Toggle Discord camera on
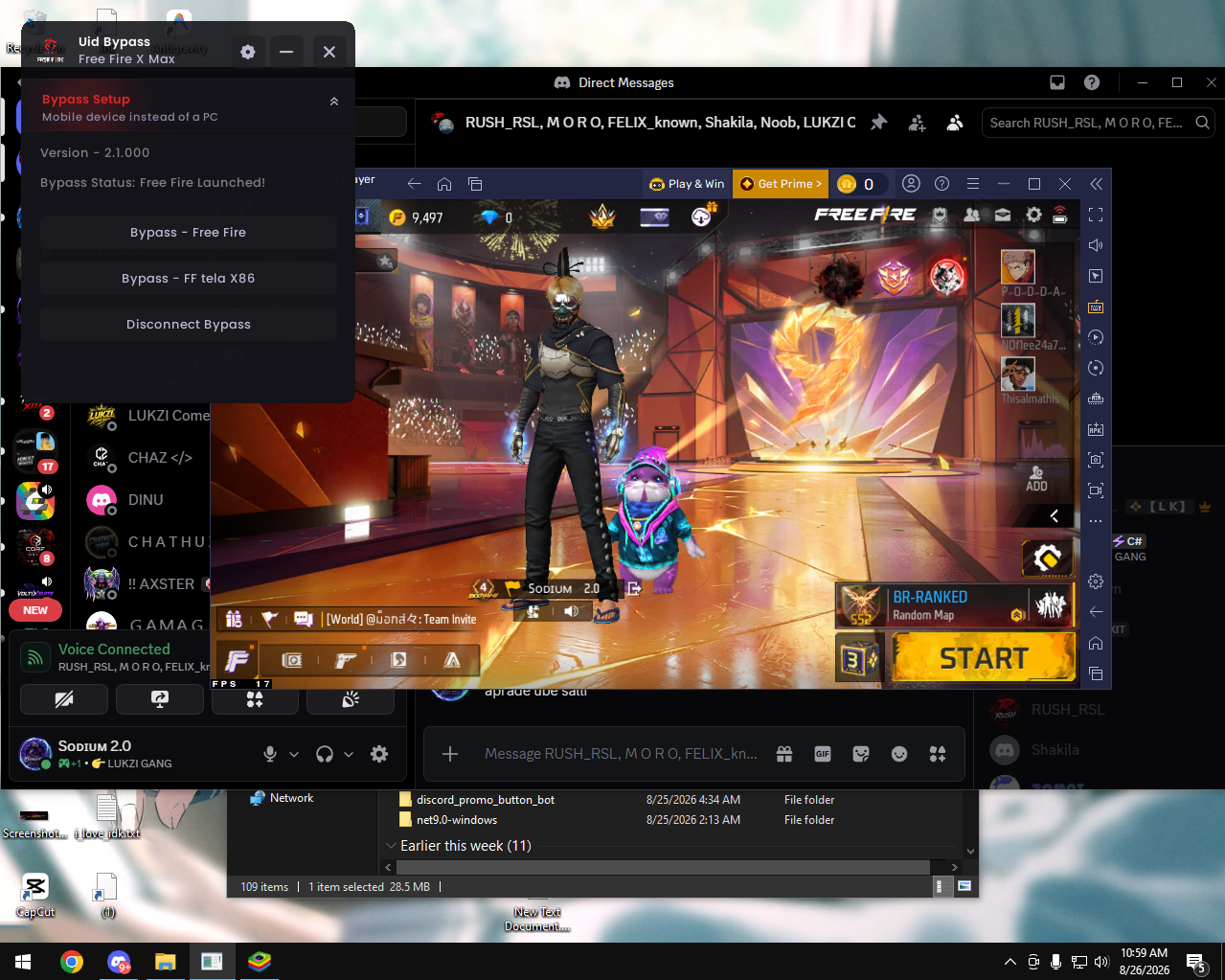1225x980 pixels. point(64,699)
